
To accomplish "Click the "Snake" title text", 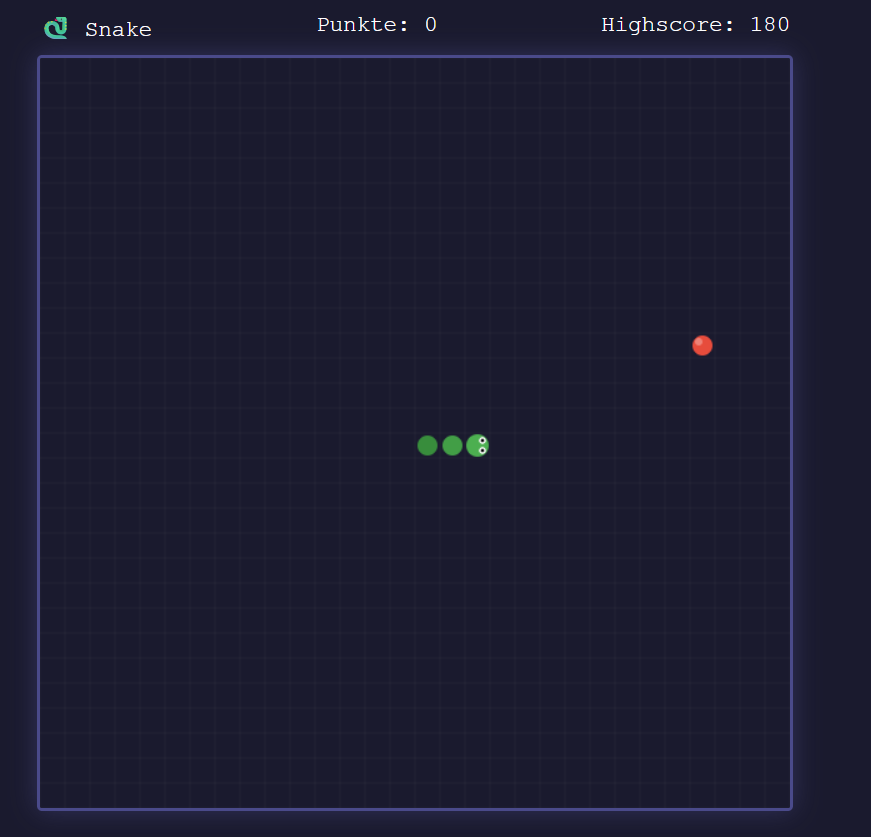I will [118, 29].
